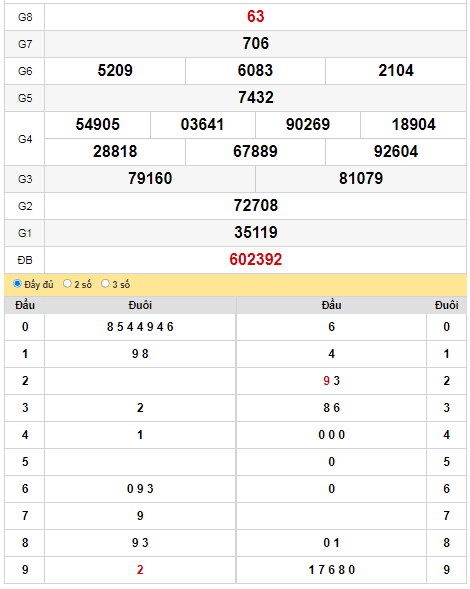Click G6 number 5209
Viewport: 470px width, 589px height.
coord(115,71)
